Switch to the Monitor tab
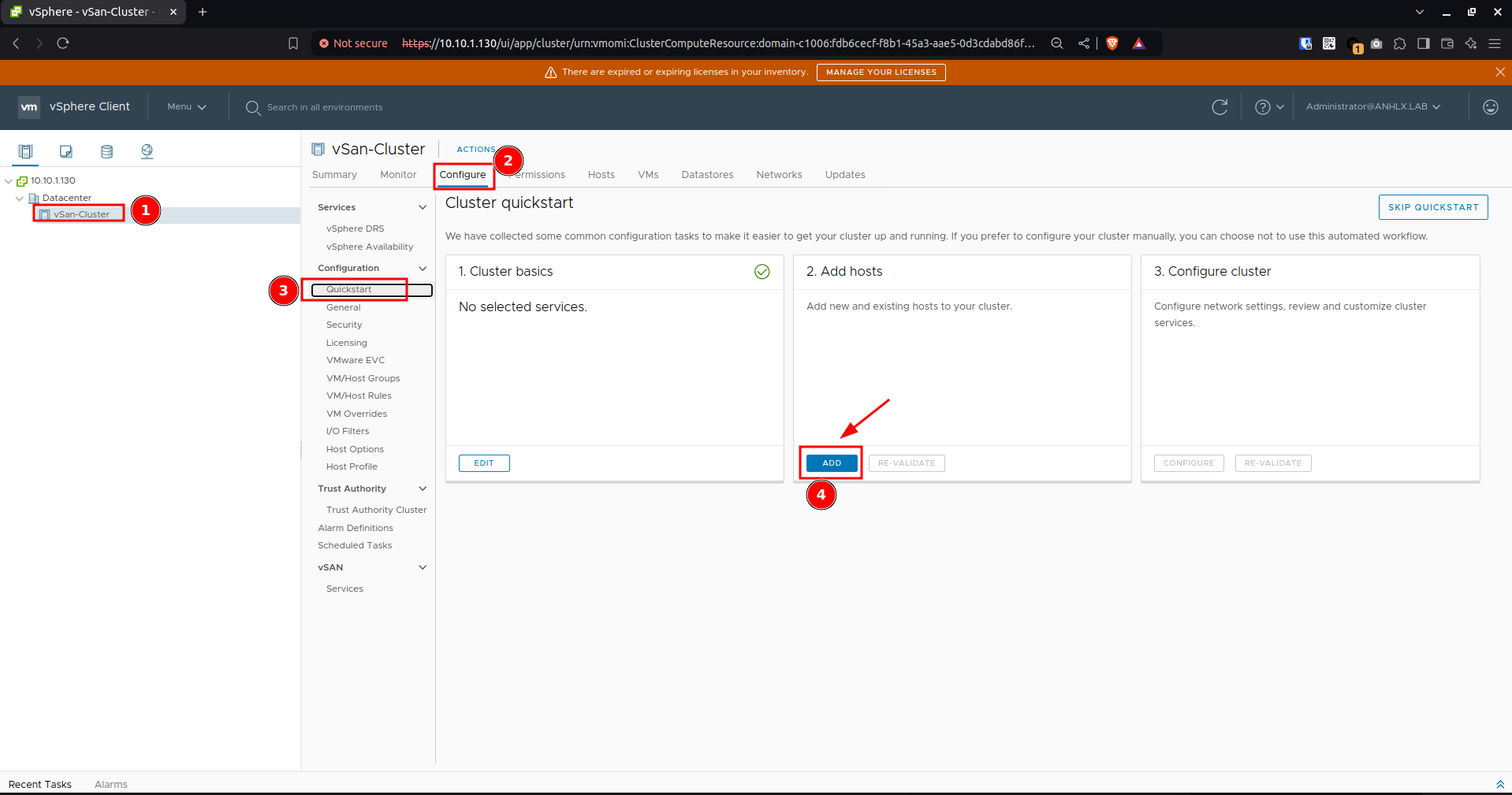This screenshot has width=1512, height=795. [x=398, y=175]
